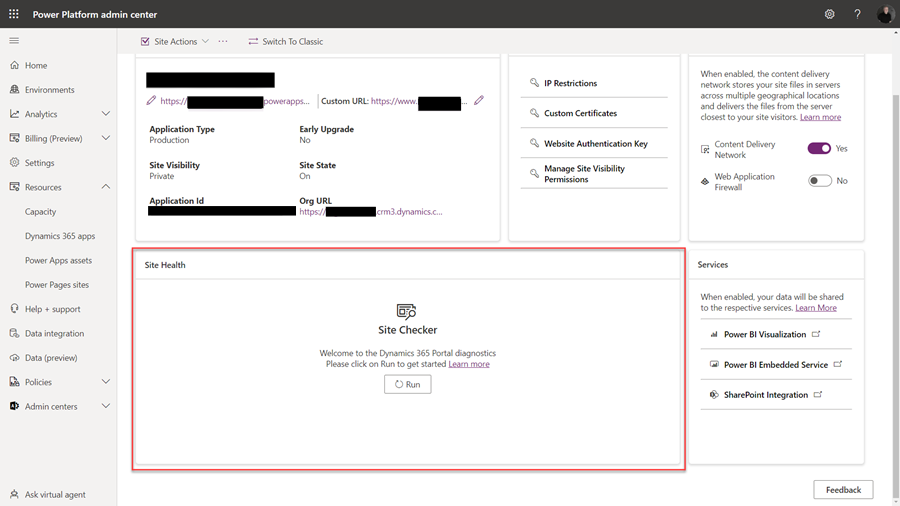900x506 pixels.
Task: Expand the Analytics section chevron
Action: [x=106, y=114]
